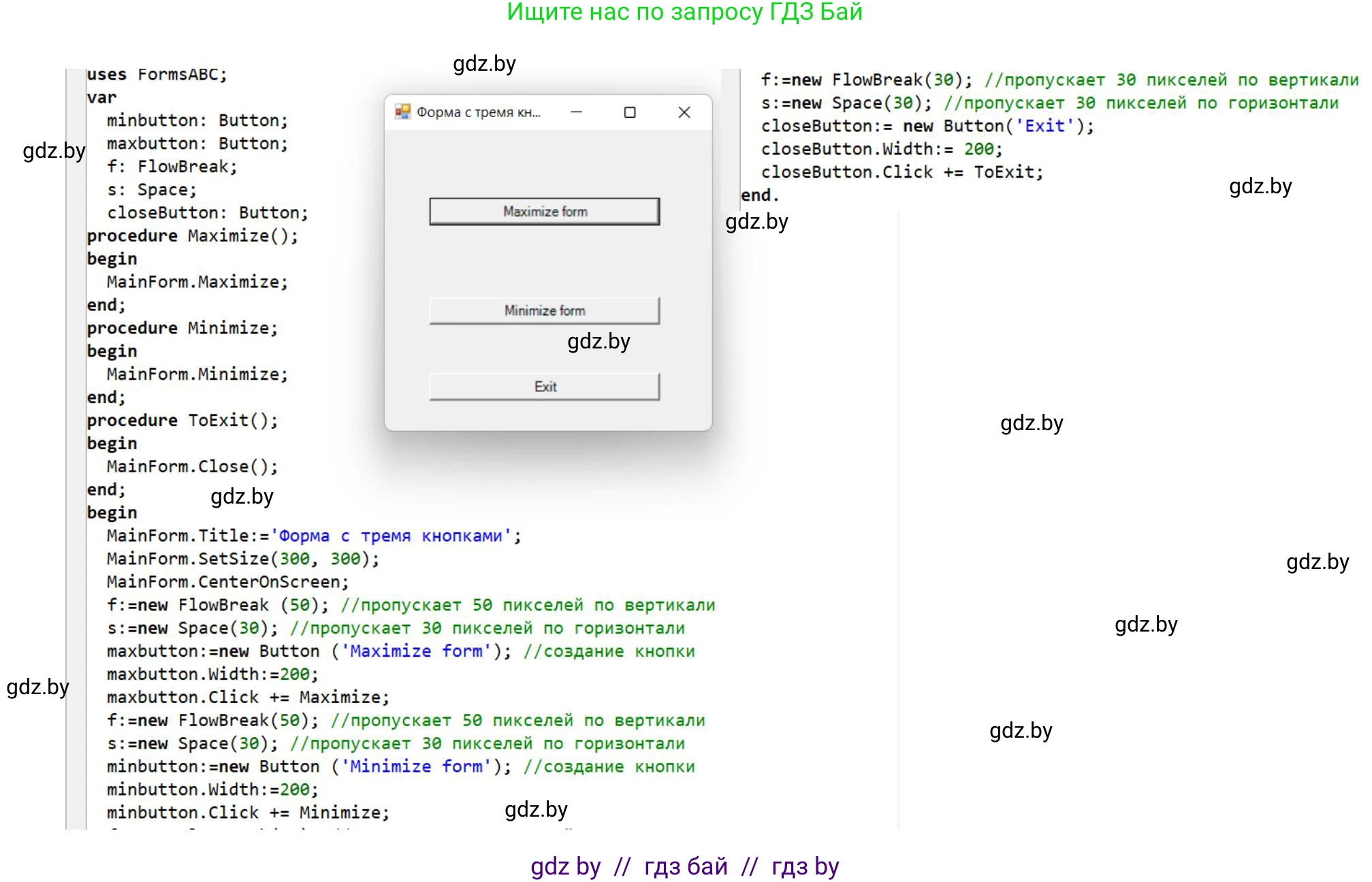Click the 'MainForm.CenterOnScreen;' line
Viewport: 1372px width, 882px height.
(x=227, y=582)
